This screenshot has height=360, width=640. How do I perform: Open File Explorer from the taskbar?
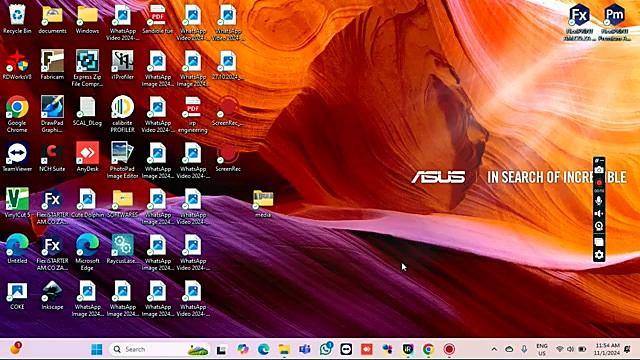click(x=284, y=349)
